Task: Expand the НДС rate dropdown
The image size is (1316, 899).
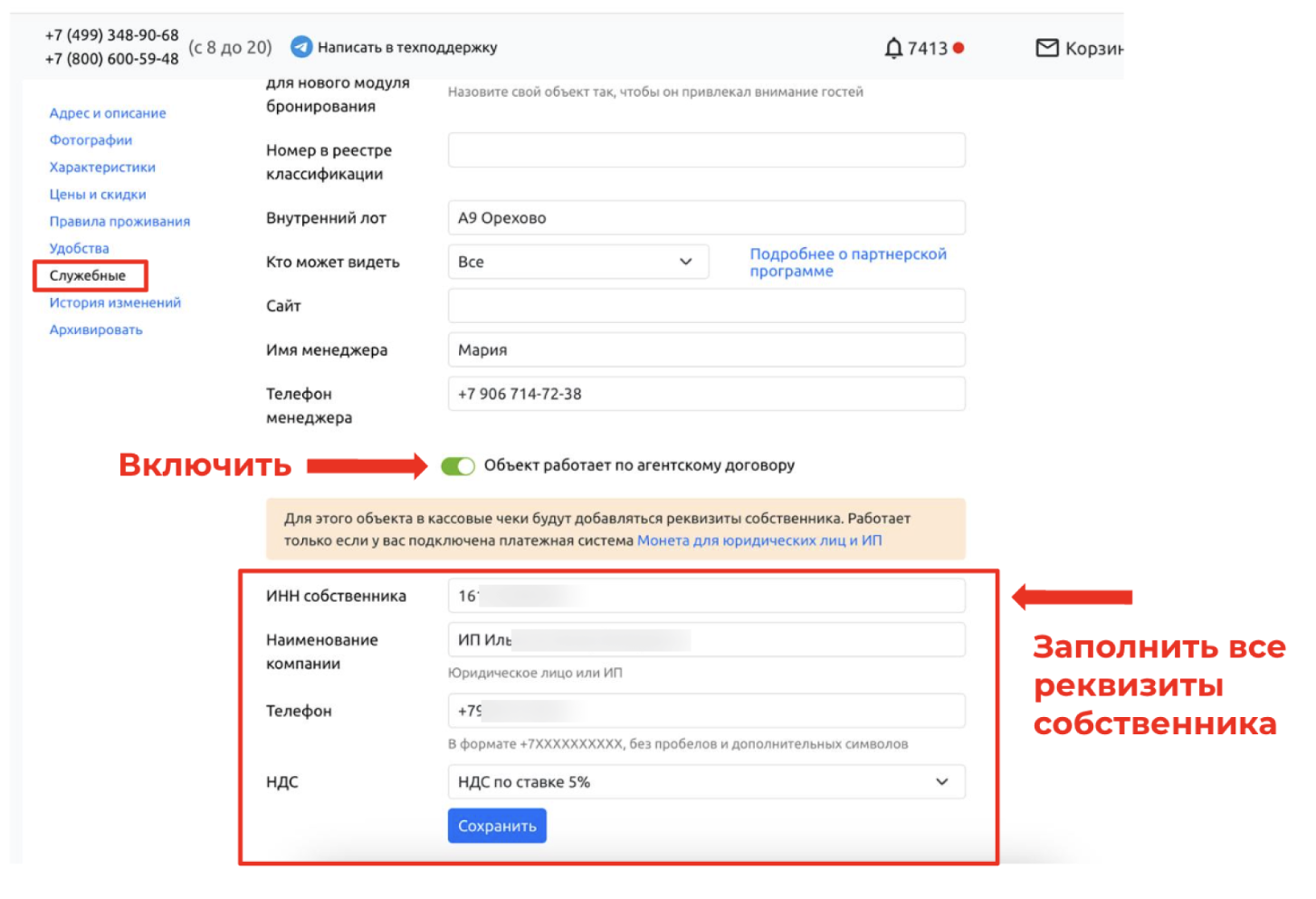Action: pos(706,782)
